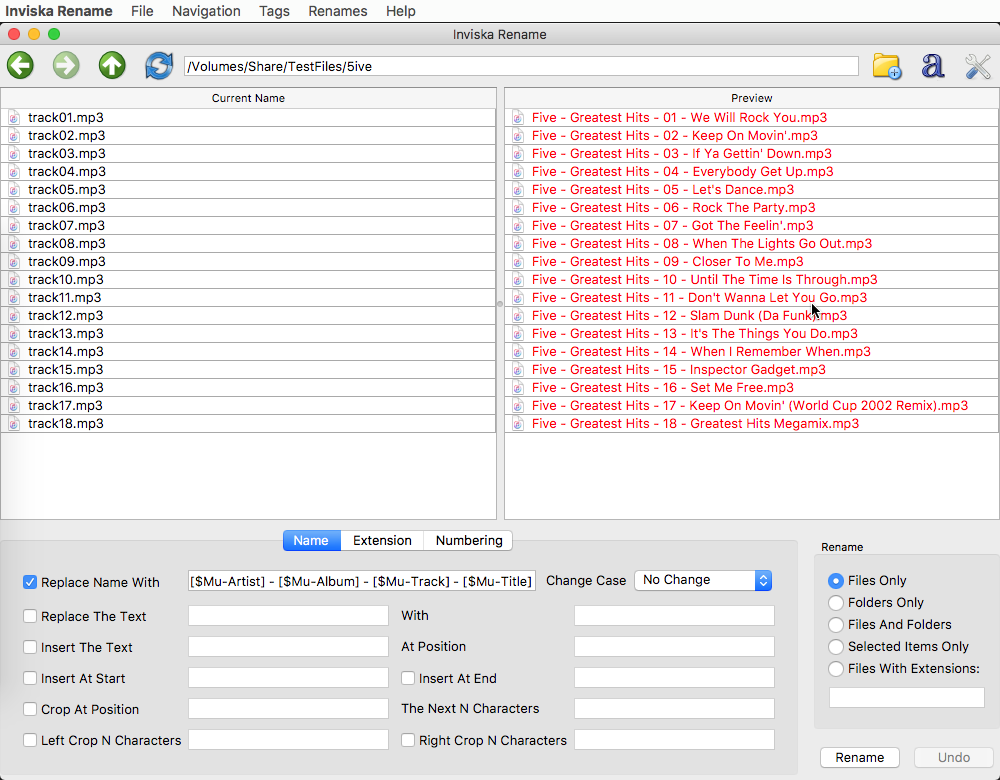Focus the Insert At End text field
The height and width of the screenshot is (780, 1000).
(x=674, y=678)
